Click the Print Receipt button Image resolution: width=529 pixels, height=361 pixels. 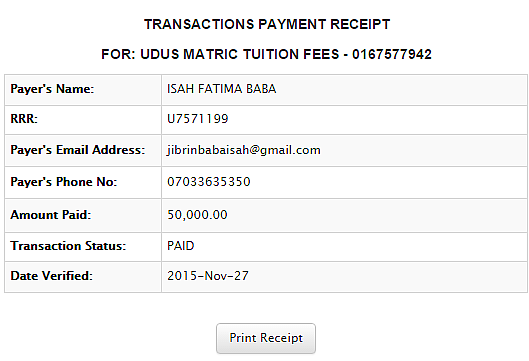pyautogui.click(x=266, y=338)
